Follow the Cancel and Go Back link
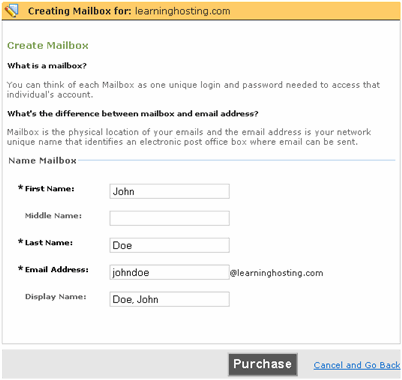The height and width of the screenshot is (380, 402). click(357, 365)
